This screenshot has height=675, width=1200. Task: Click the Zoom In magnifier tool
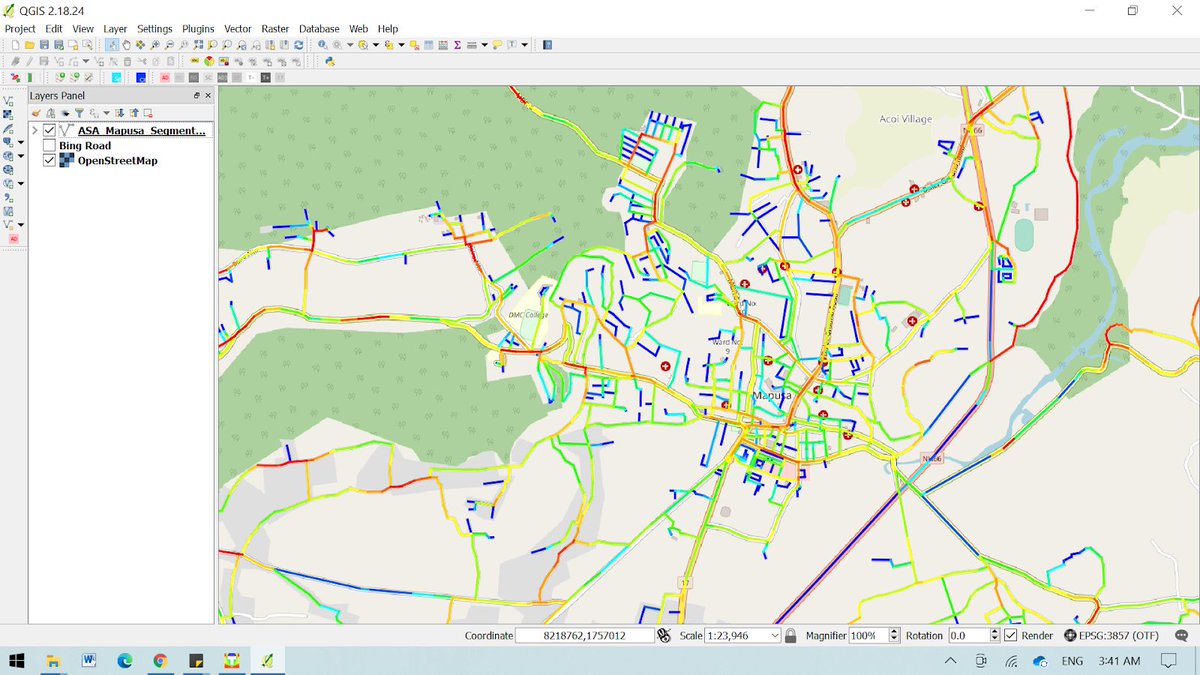[x=155, y=45]
